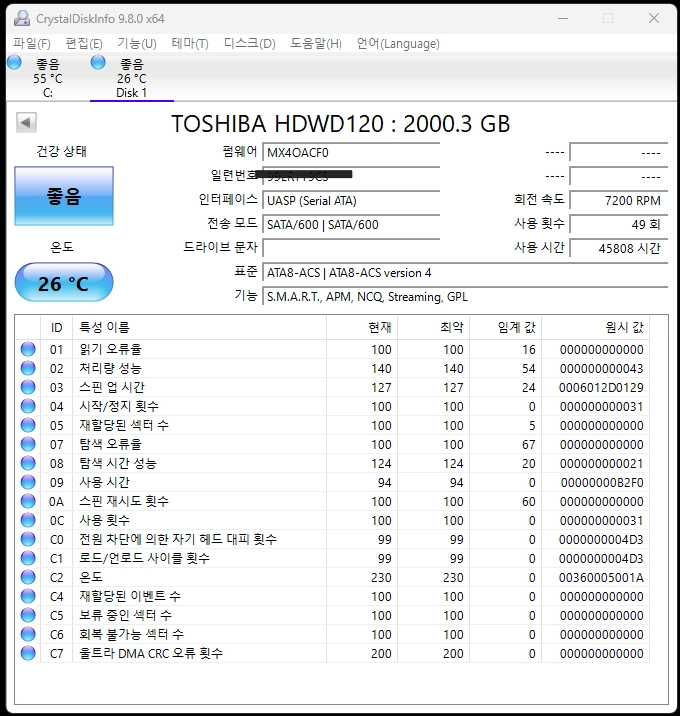Click status icon of row 09 사용 시간
Image resolution: width=680 pixels, height=716 pixels.
click(28, 482)
